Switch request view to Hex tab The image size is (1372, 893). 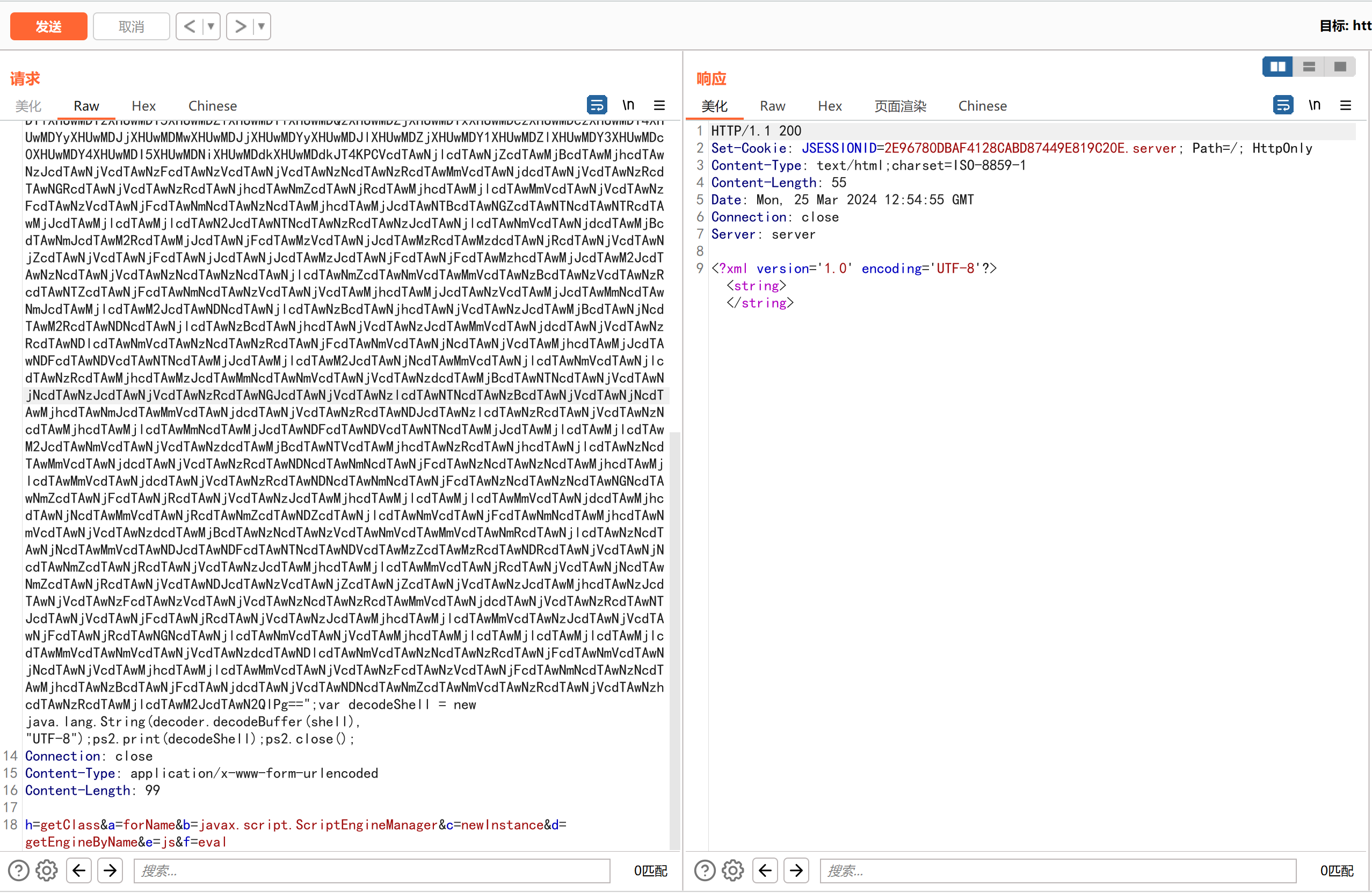pos(143,106)
